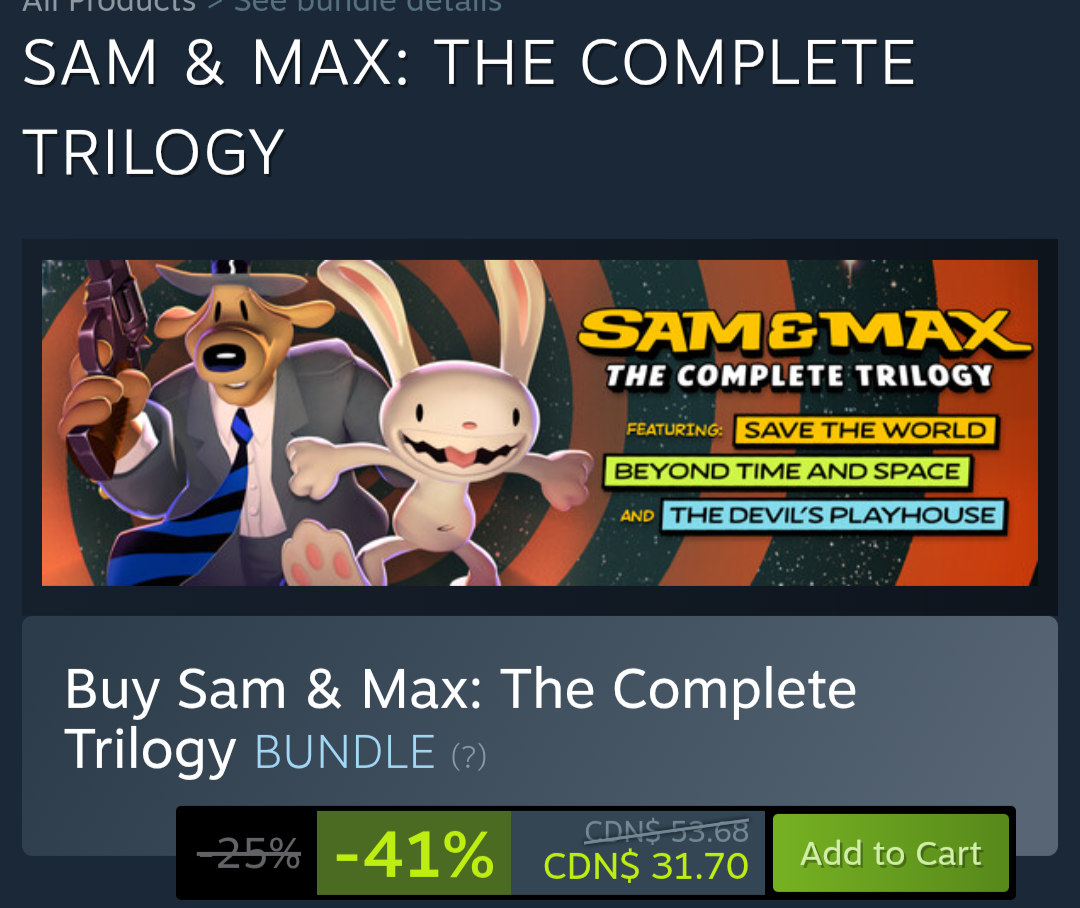Image resolution: width=1080 pixels, height=908 pixels.
Task: Click the Beyond Time and Space green label
Action: (787, 472)
